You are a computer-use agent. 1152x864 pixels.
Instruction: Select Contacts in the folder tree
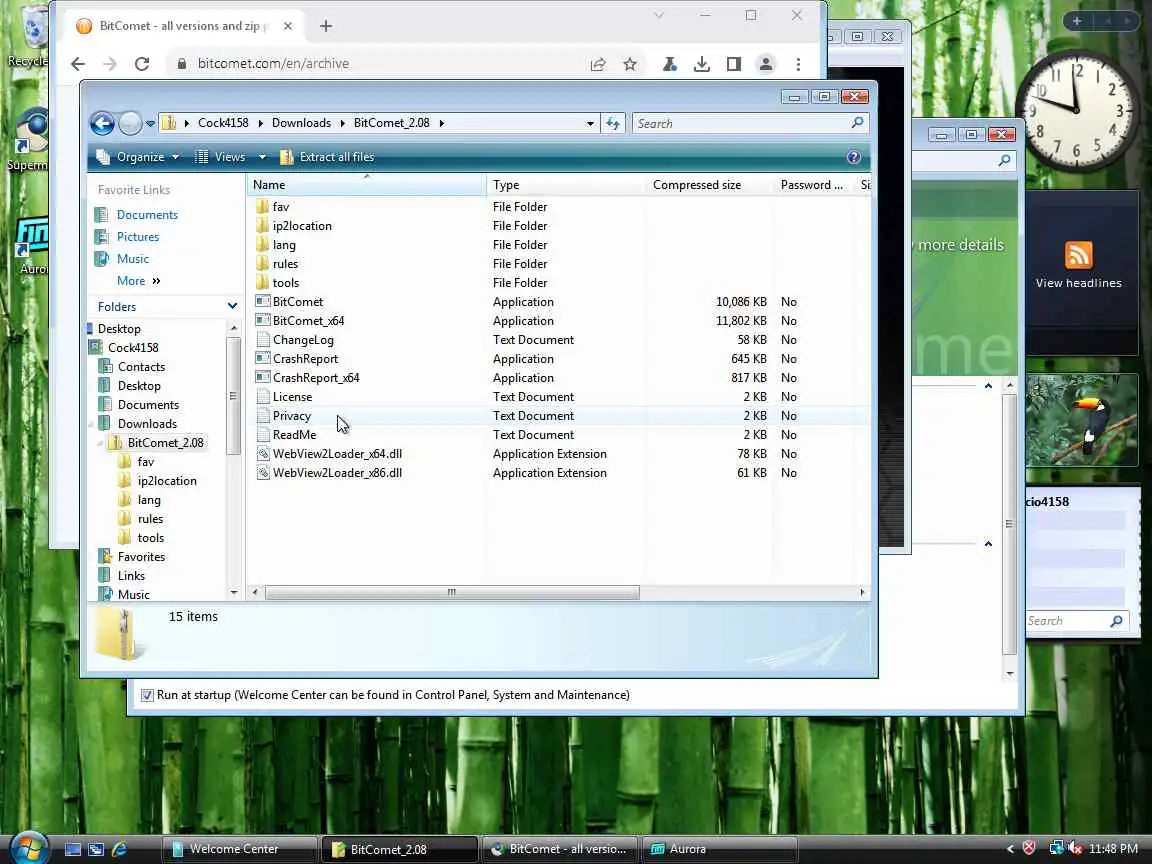(141, 367)
